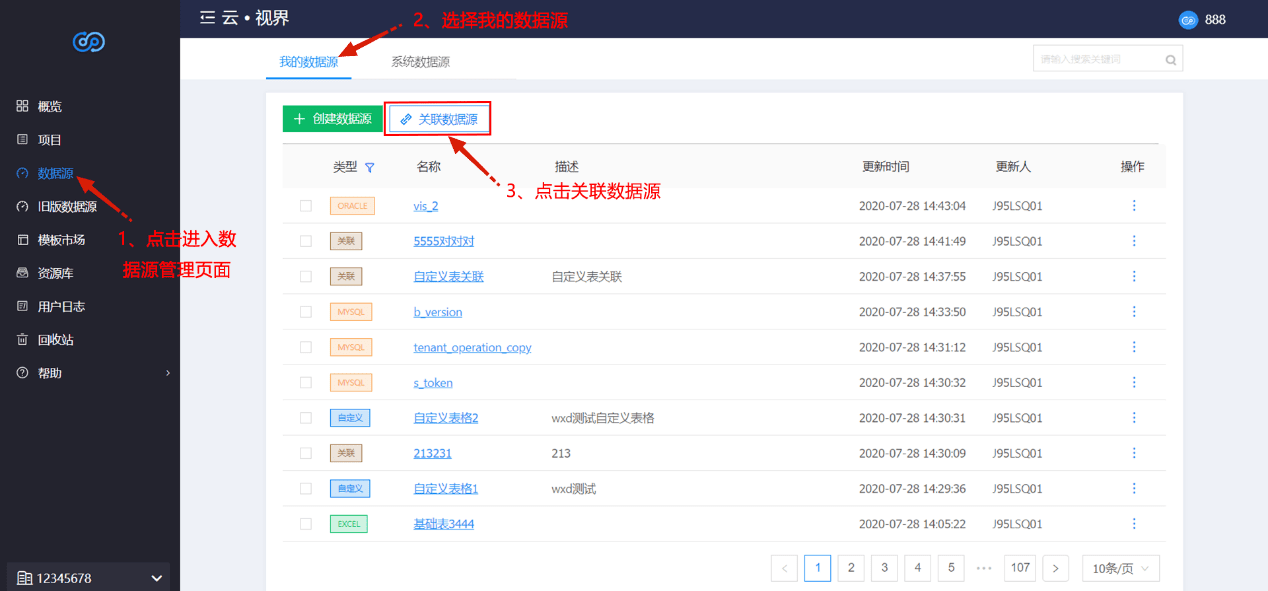Click the cloud logo in sidebar

pyautogui.click(x=89, y=42)
